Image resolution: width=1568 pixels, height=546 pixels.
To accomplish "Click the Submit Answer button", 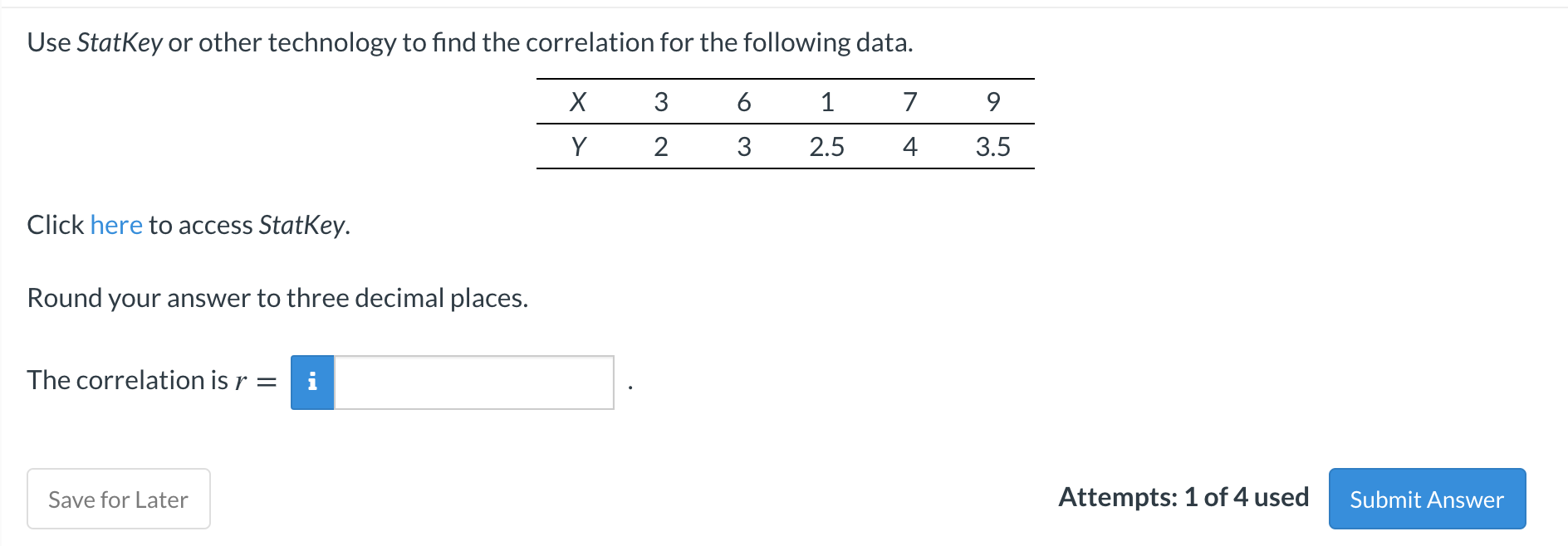I will tap(1427, 499).
